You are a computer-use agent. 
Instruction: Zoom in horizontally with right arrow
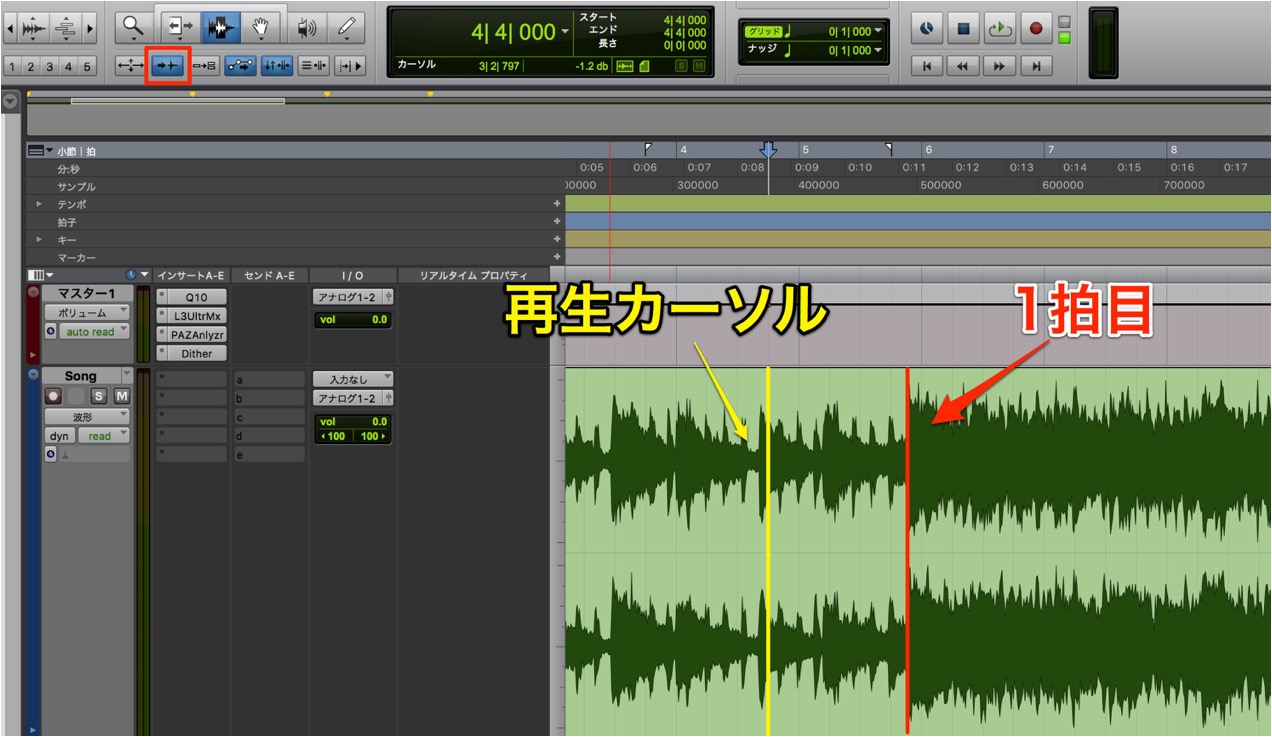(x=91, y=28)
